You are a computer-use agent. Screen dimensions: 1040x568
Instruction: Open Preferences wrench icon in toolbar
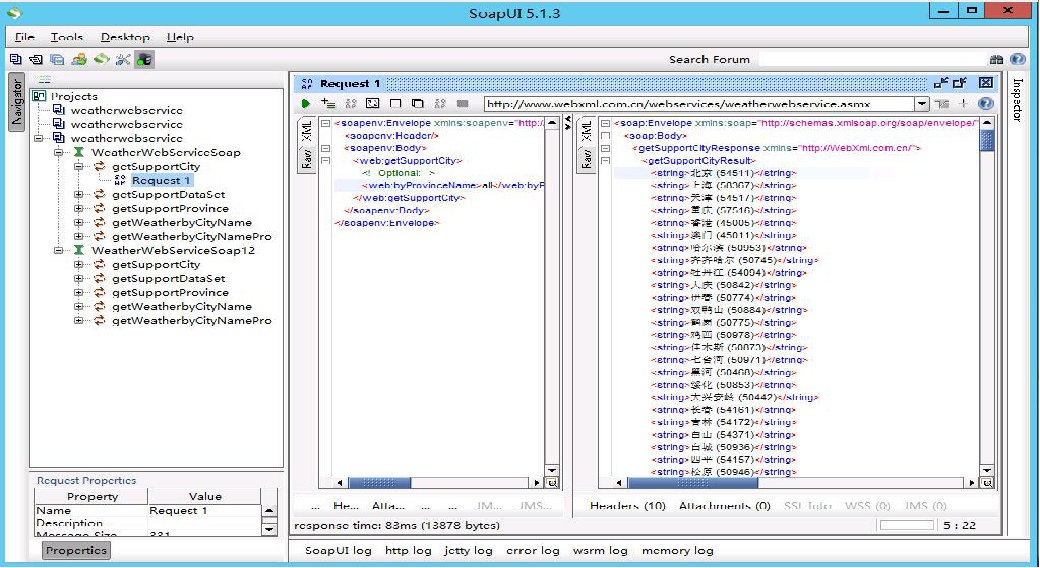pyautogui.click(x=123, y=59)
